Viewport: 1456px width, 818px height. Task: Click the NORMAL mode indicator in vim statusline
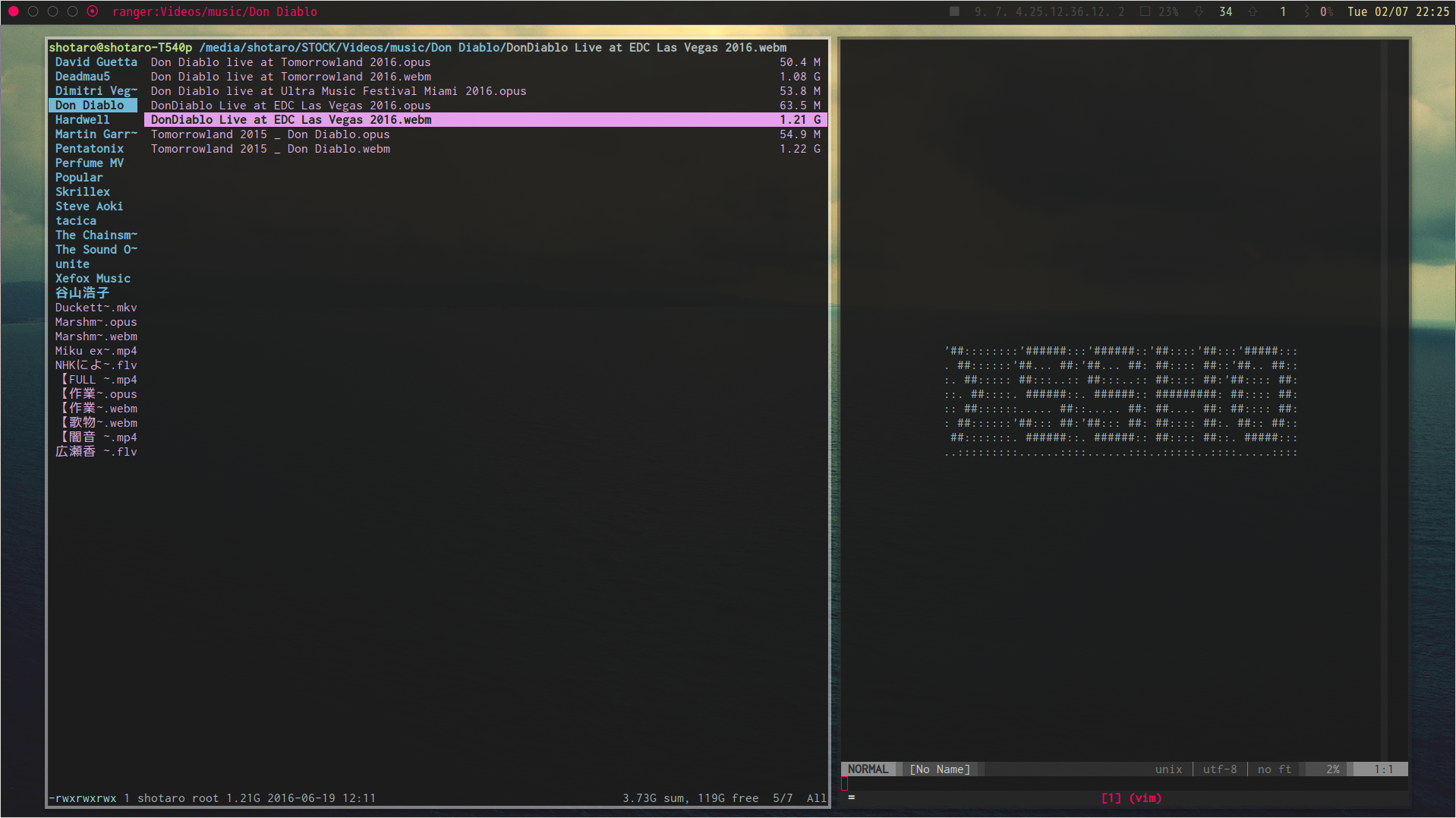(x=868, y=769)
